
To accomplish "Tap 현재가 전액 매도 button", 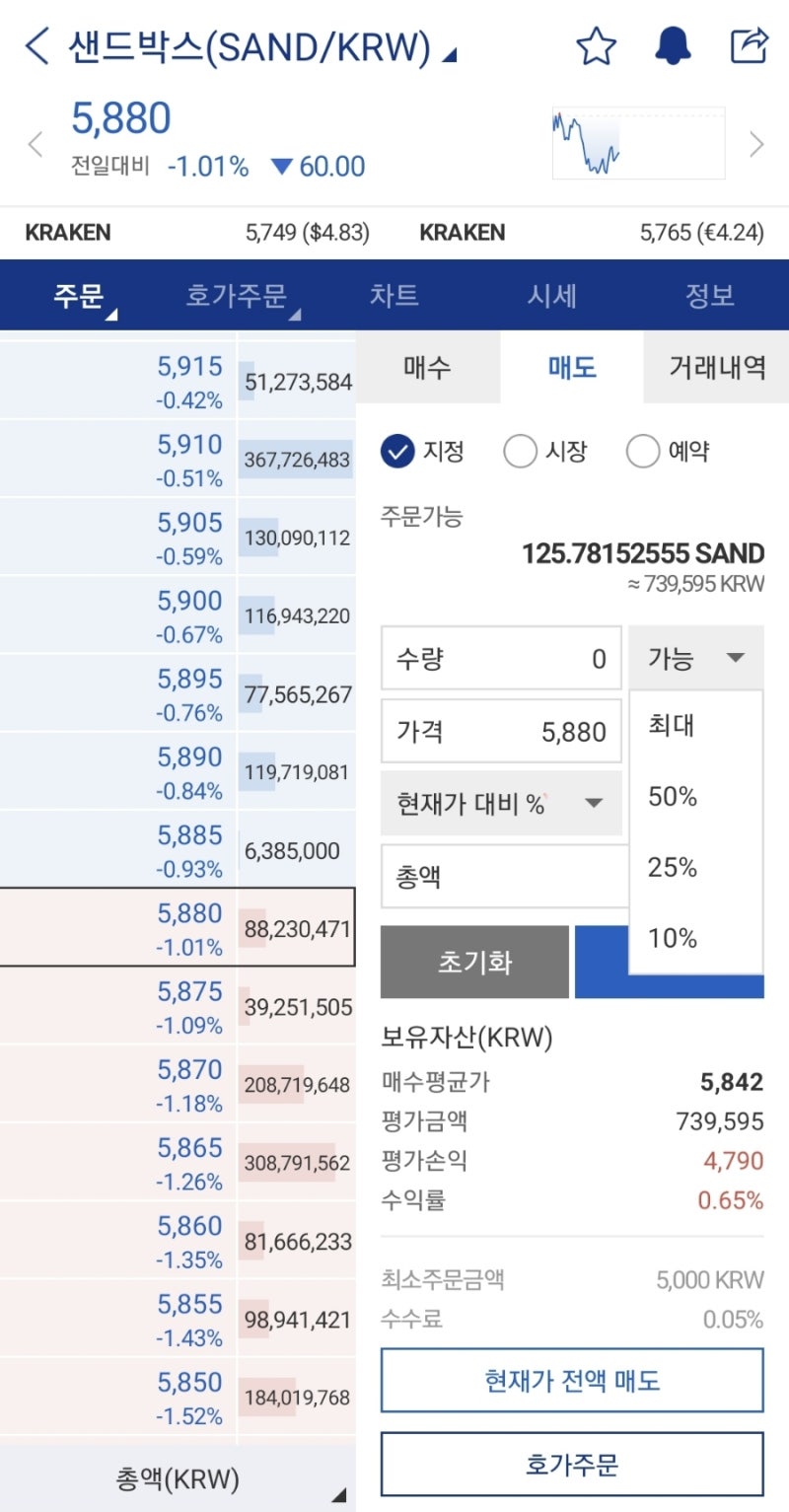I will 572,1380.
